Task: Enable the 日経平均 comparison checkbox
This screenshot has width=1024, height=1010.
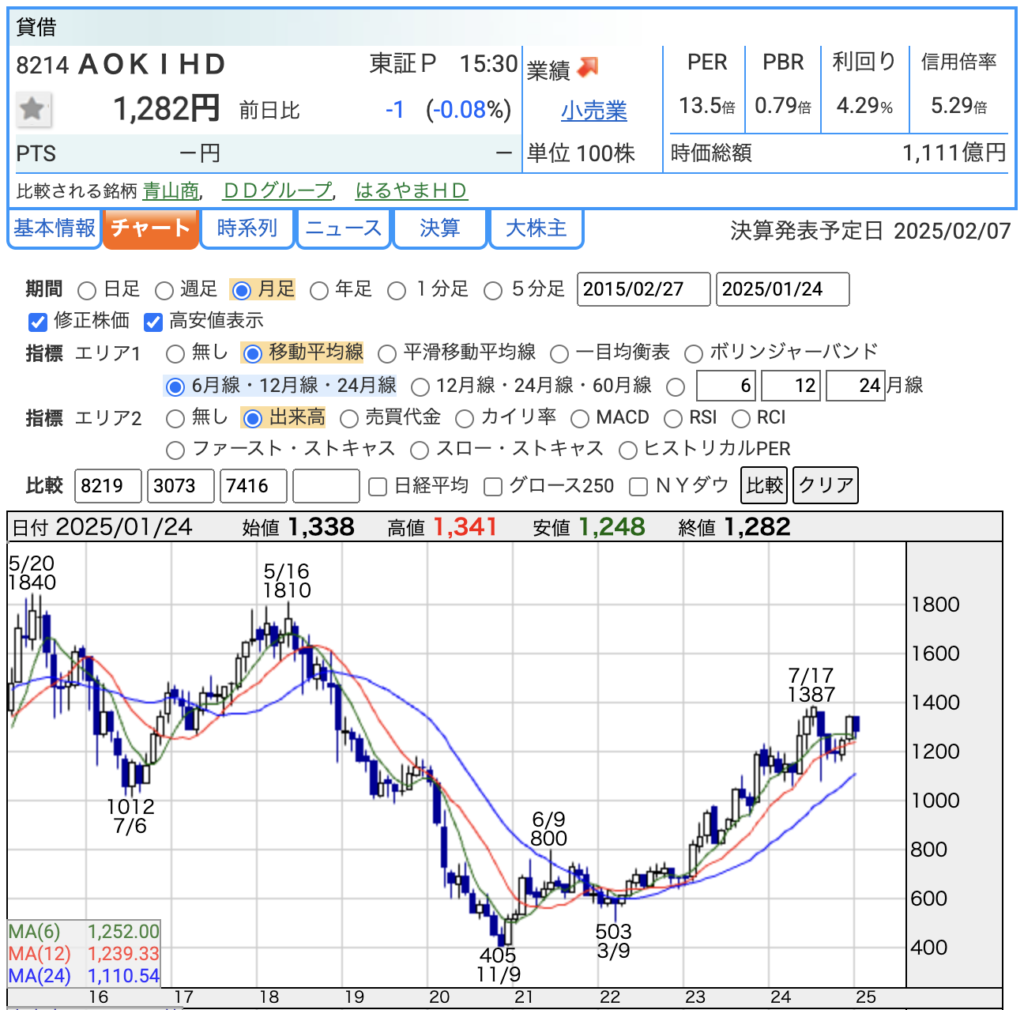Action: coord(378,487)
